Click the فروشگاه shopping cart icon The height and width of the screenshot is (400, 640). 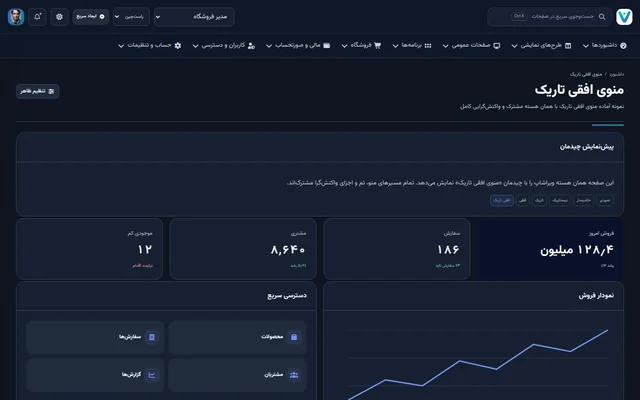pos(377,46)
